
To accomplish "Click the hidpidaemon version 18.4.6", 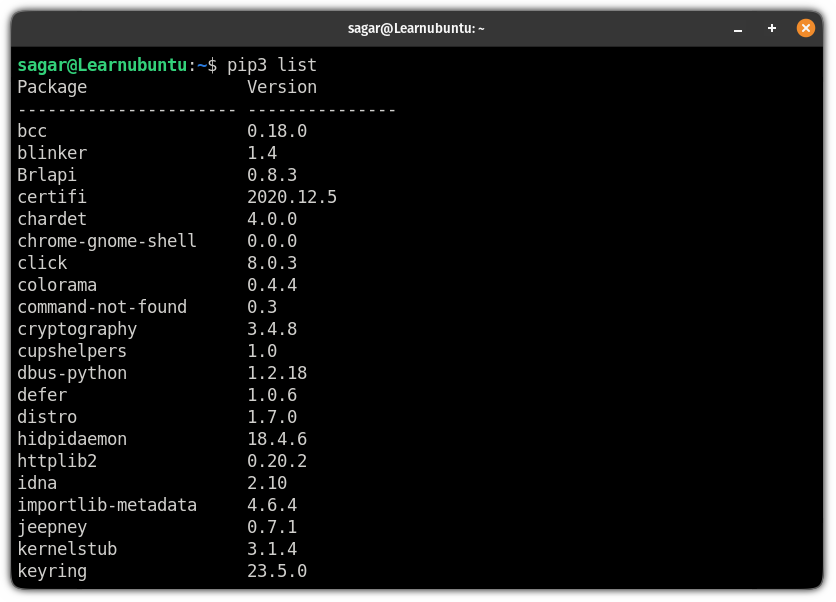I will [277, 439].
